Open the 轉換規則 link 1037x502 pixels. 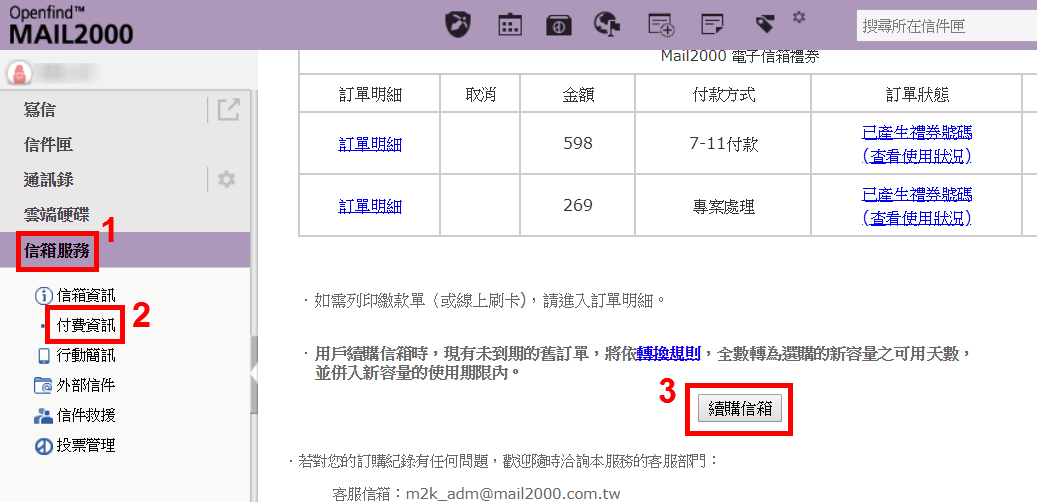(669, 353)
